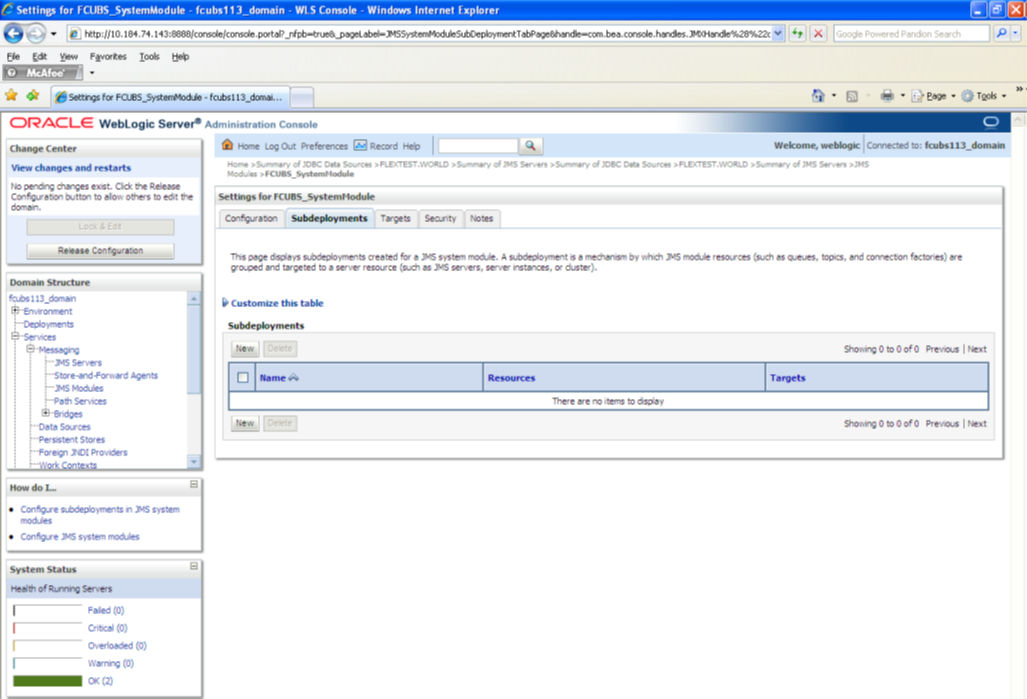Sort by the Resources column header
Viewport: 1027px width, 699px height.
click(511, 378)
